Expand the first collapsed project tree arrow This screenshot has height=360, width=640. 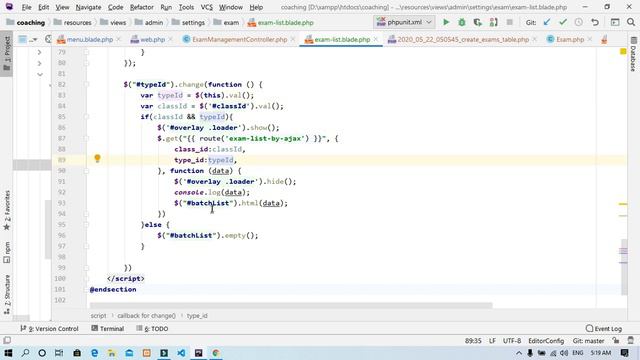[39, 52]
